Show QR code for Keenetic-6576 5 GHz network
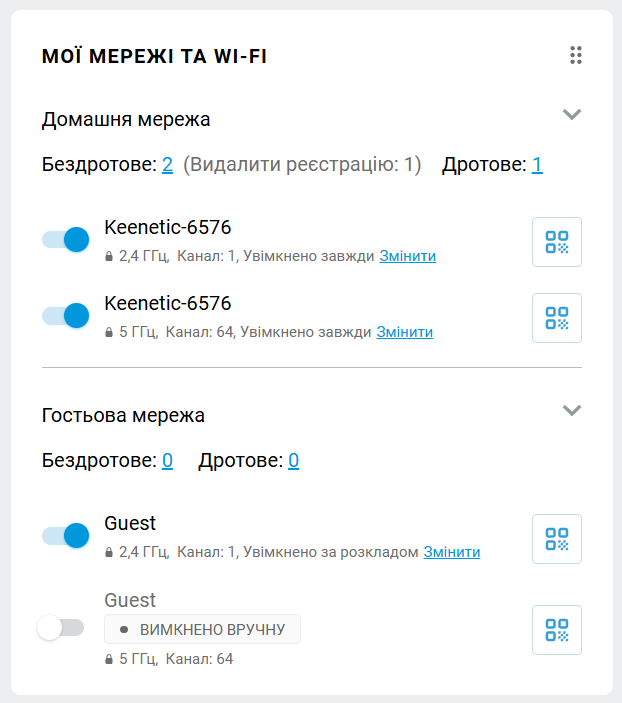The image size is (622, 703). 556,318
